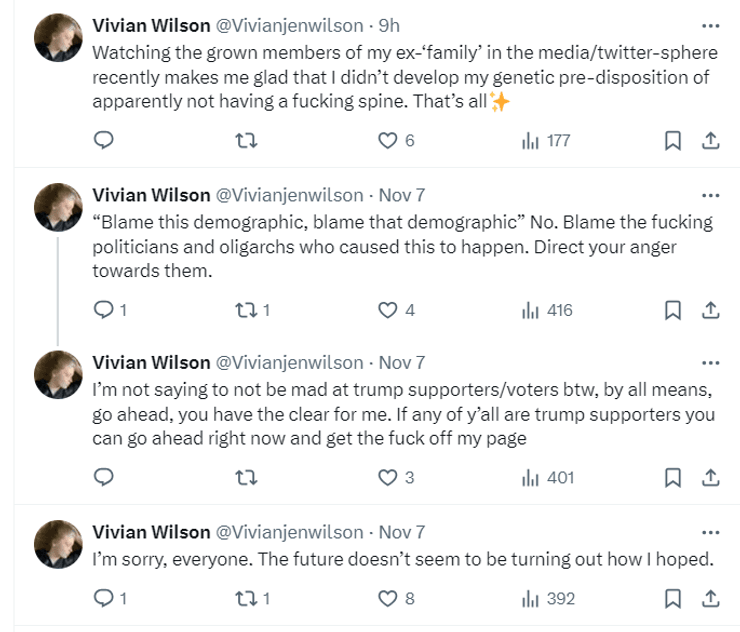The height and width of the screenshot is (632, 740).
Task: Like the 'Blame this demographic' tweet
Action: click(388, 310)
